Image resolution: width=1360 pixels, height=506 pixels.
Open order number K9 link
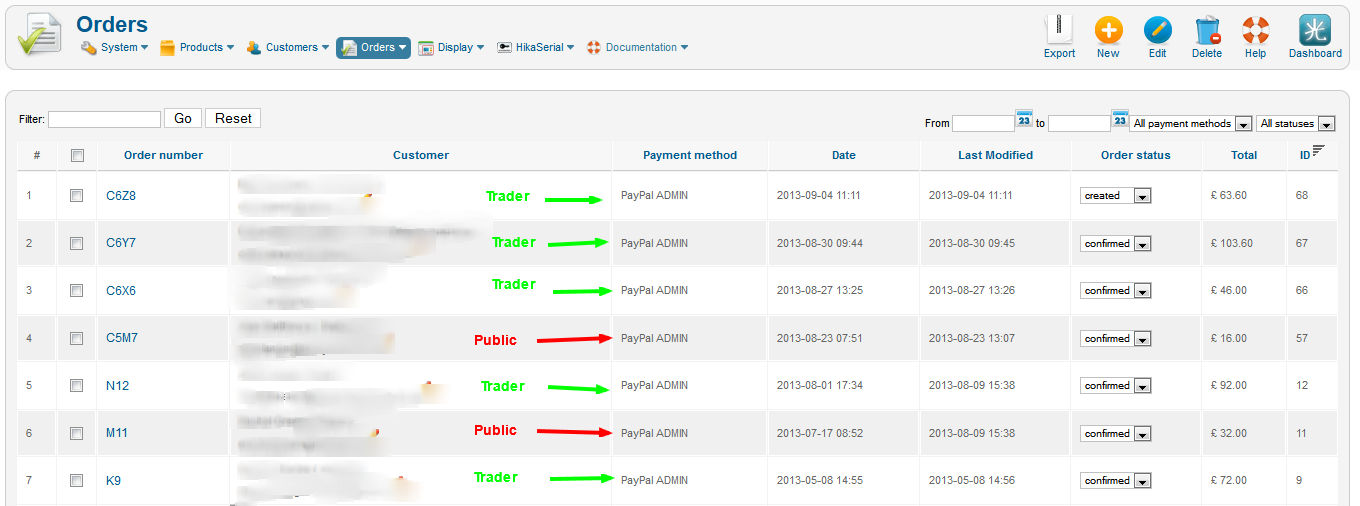113,481
